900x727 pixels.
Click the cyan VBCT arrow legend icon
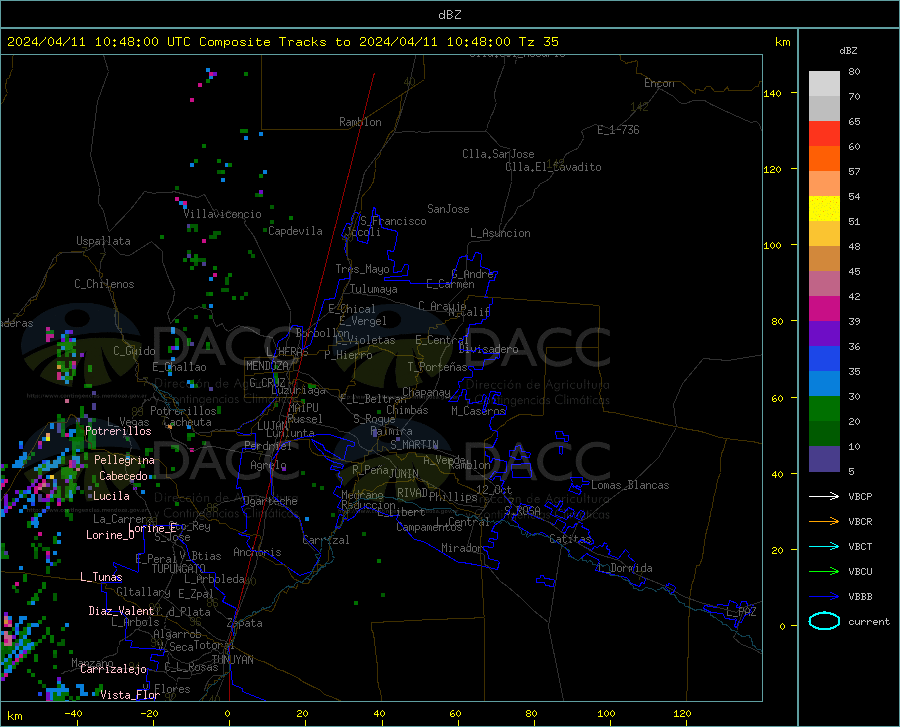(x=824, y=546)
